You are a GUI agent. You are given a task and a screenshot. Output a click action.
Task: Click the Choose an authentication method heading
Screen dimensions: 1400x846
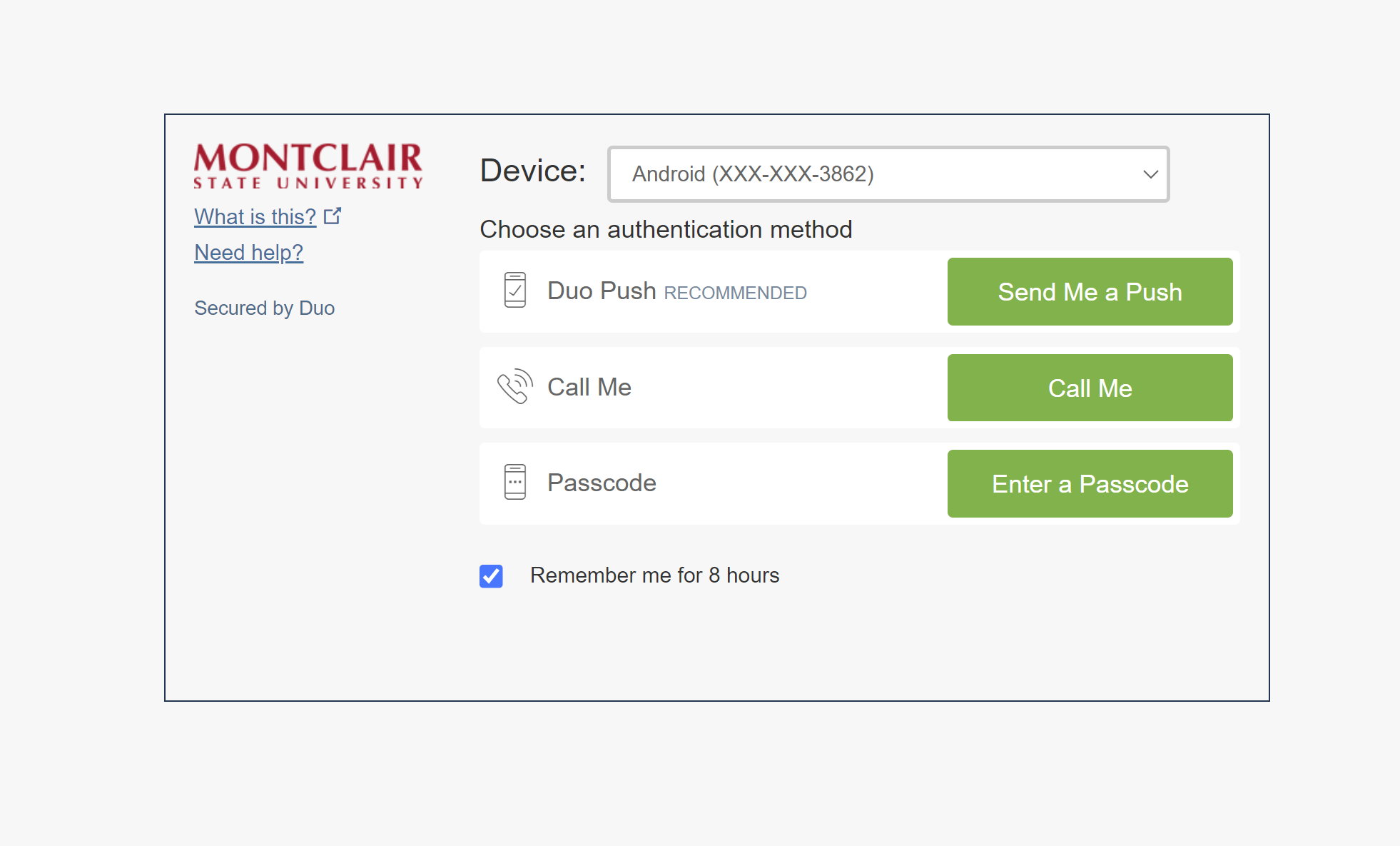pyautogui.click(x=666, y=230)
